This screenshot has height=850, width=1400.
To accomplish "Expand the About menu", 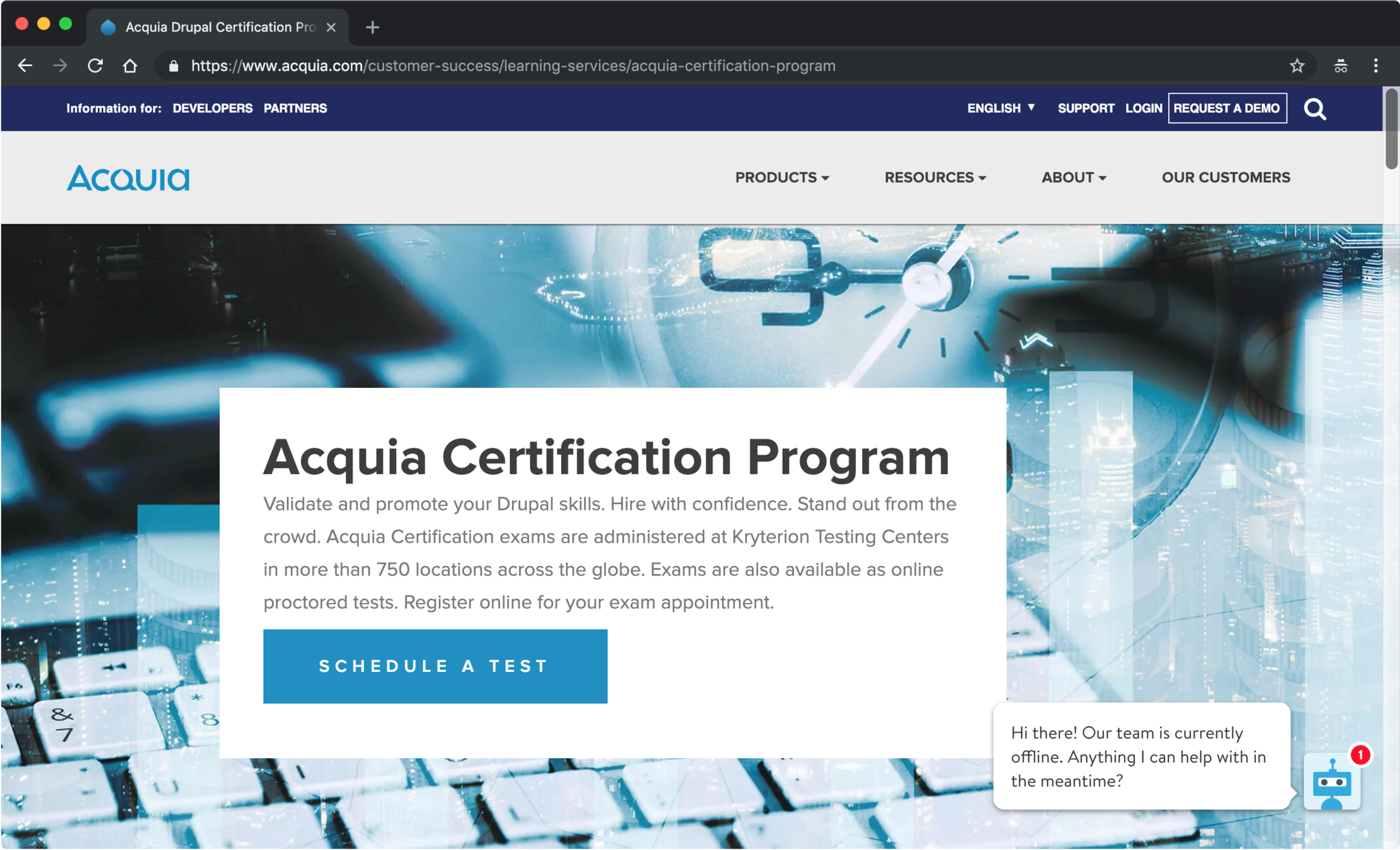I will pos(1073,178).
